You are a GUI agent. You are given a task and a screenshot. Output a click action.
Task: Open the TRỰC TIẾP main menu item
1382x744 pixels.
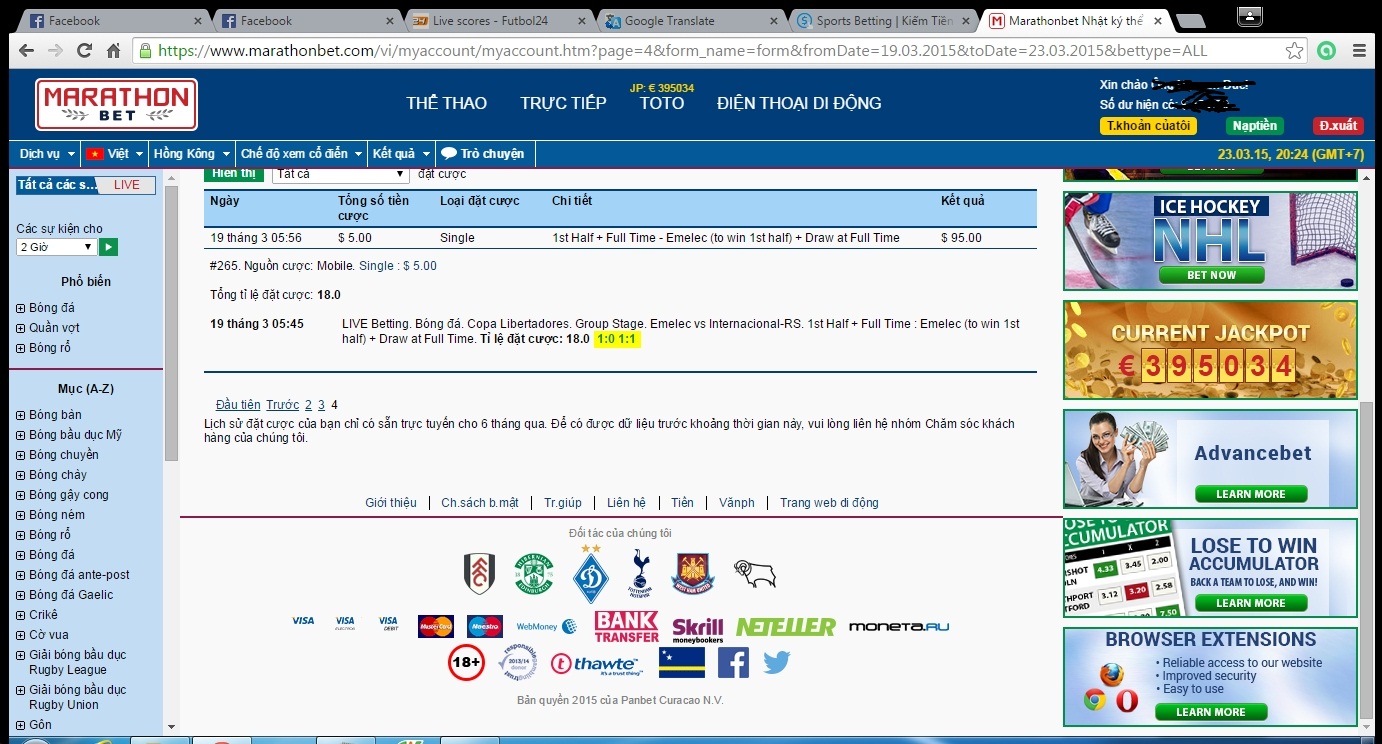563,103
